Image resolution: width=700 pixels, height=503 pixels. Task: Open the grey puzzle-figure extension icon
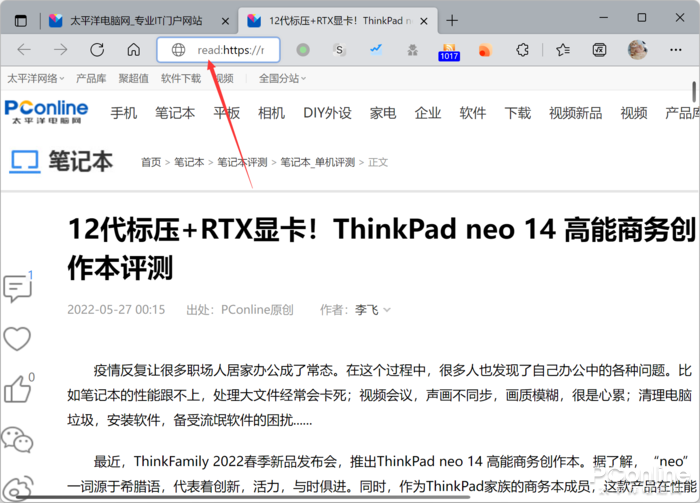[412, 50]
